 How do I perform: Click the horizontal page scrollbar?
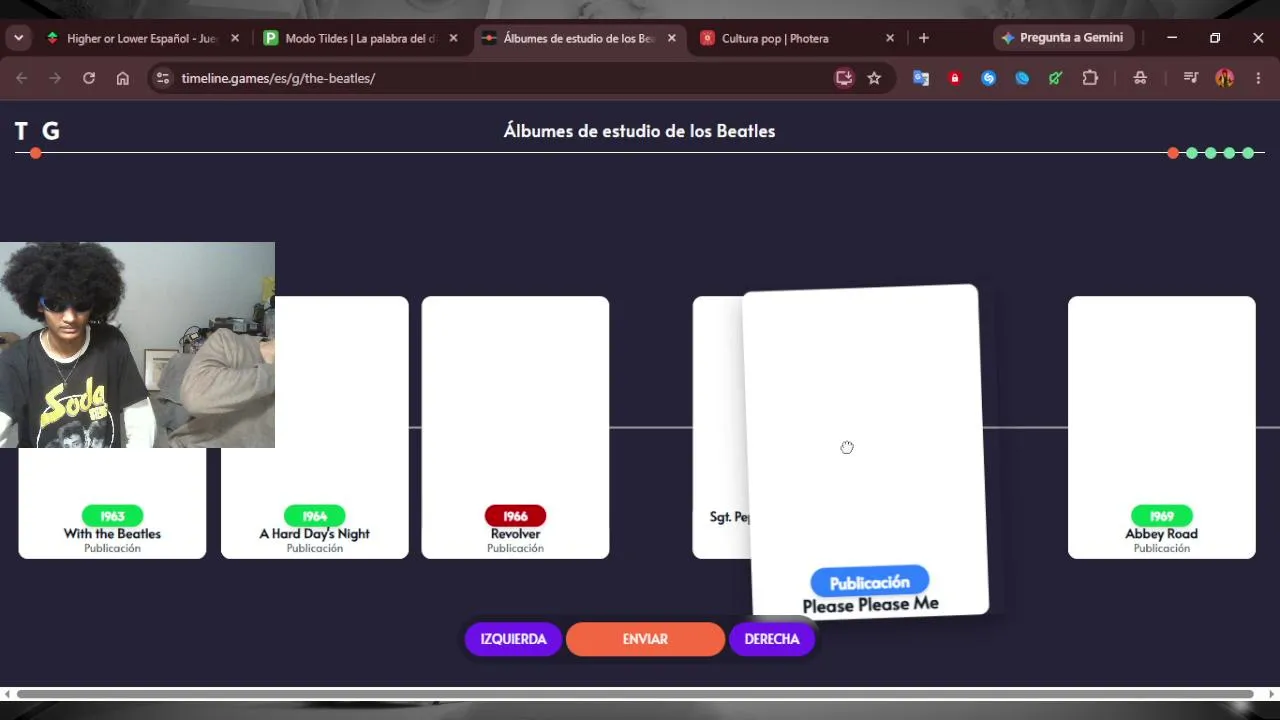pyautogui.click(x=635, y=694)
